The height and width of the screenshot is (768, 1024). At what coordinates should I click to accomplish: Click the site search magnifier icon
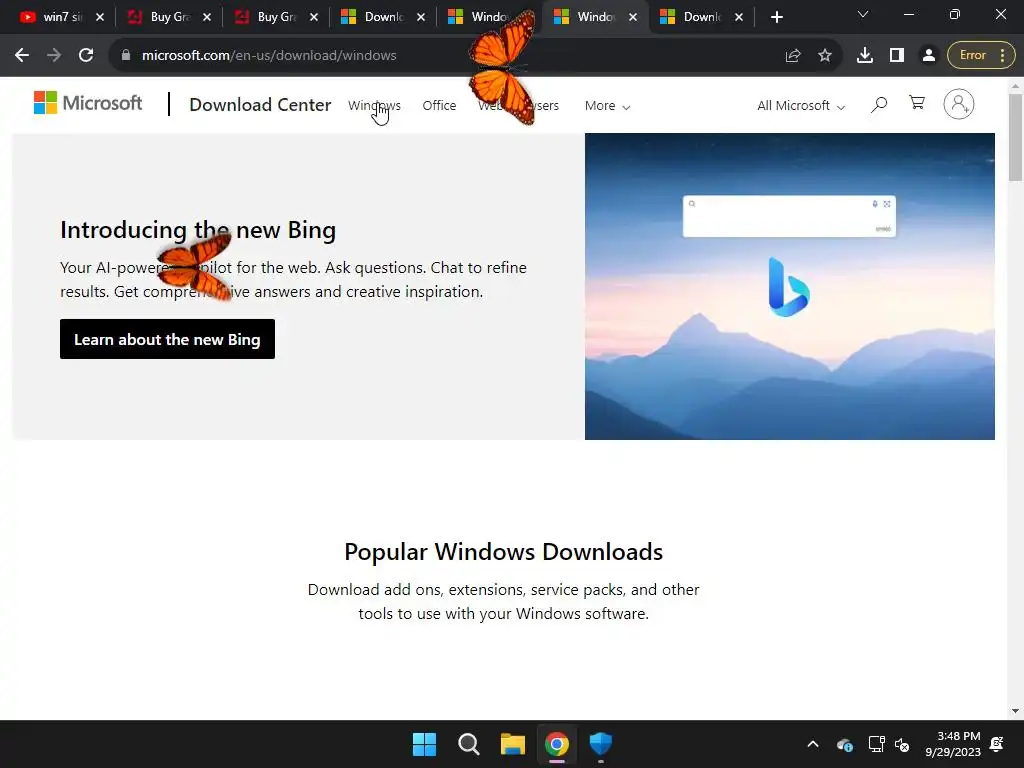click(879, 104)
